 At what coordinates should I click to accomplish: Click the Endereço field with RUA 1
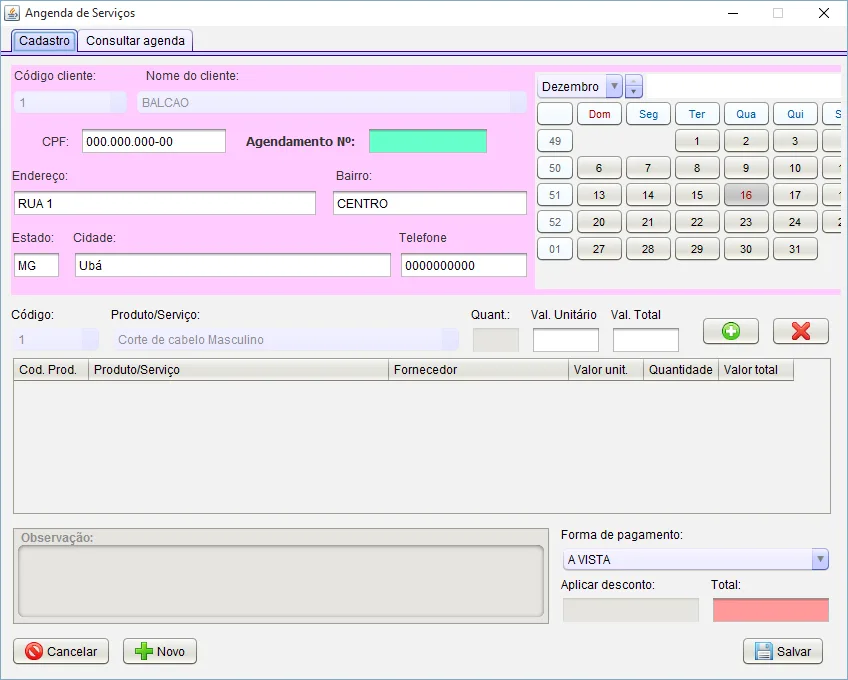pyautogui.click(x=164, y=203)
